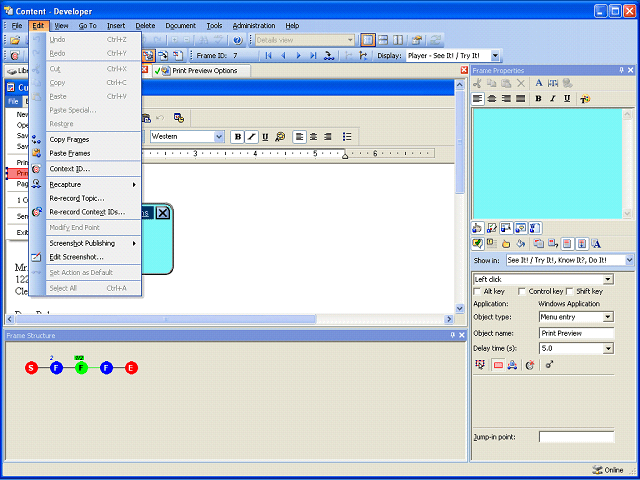Open the Insert menu
640x480 pixels.
point(116,26)
